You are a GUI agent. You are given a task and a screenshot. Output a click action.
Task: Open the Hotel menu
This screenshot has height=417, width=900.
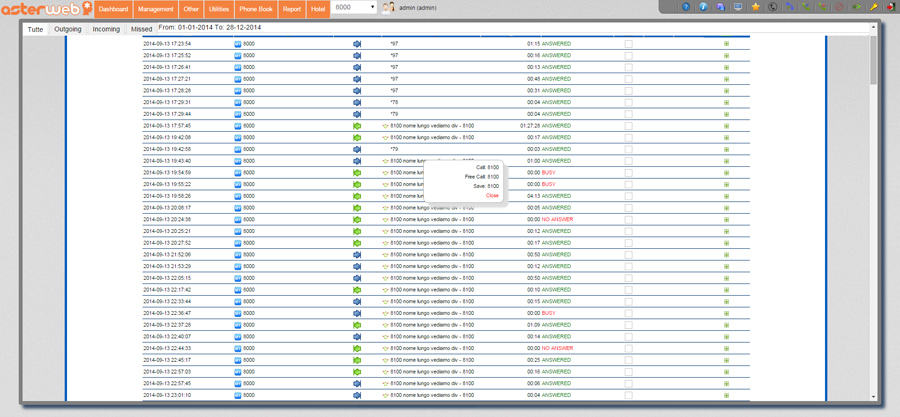coord(317,9)
